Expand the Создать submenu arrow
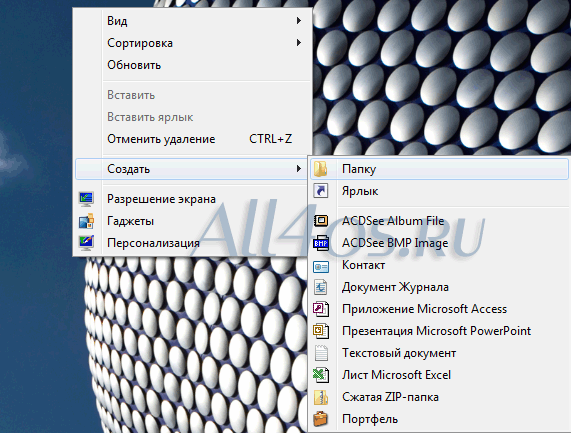This screenshot has width=571, height=433. click(299, 169)
